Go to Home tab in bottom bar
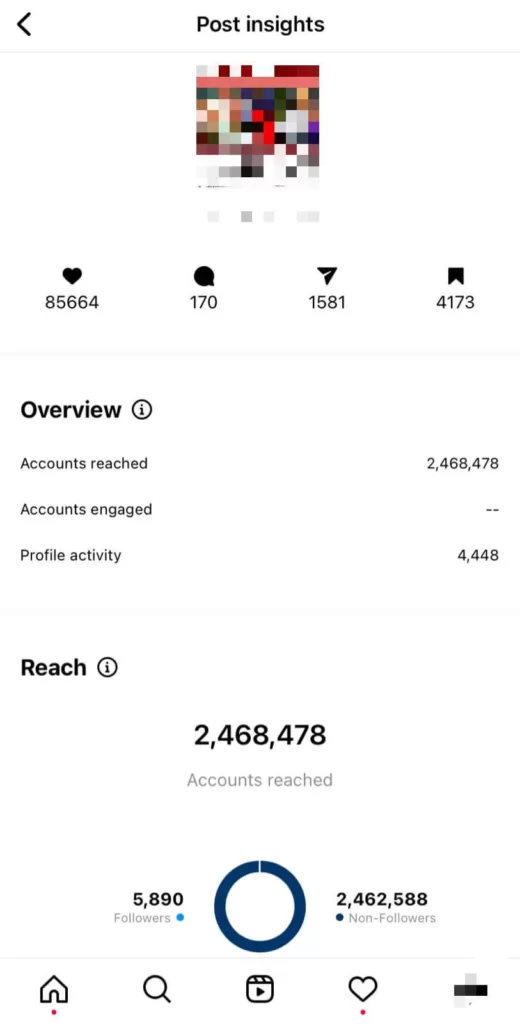 coord(54,990)
